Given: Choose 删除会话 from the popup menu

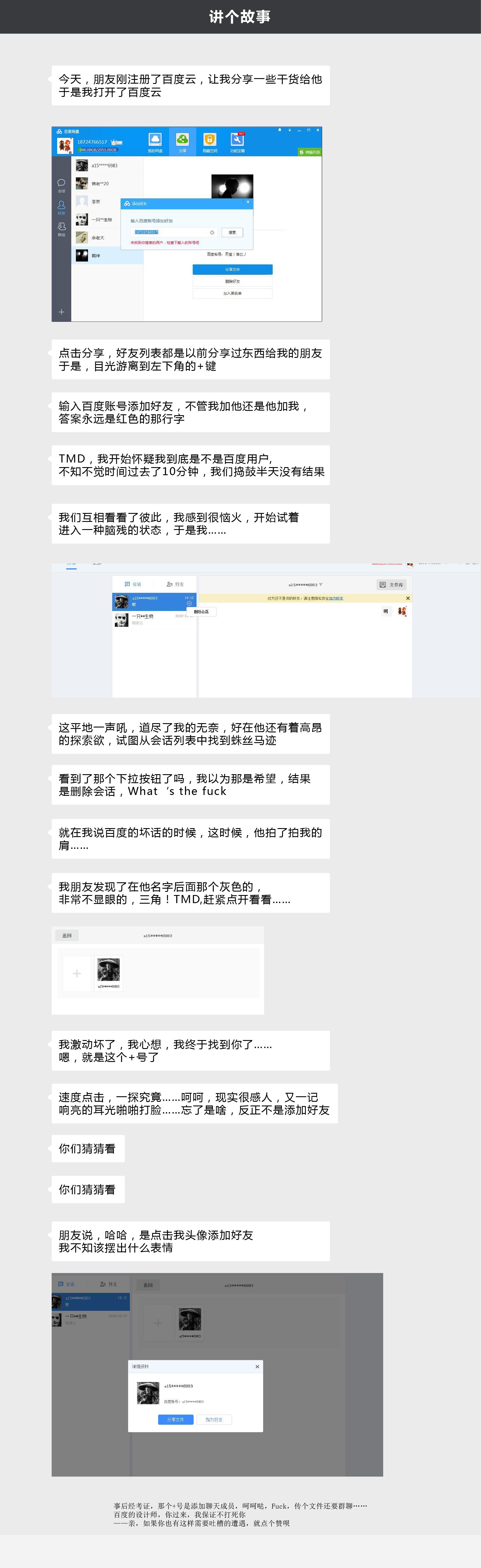Looking at the screenshot, I should 201,612.
